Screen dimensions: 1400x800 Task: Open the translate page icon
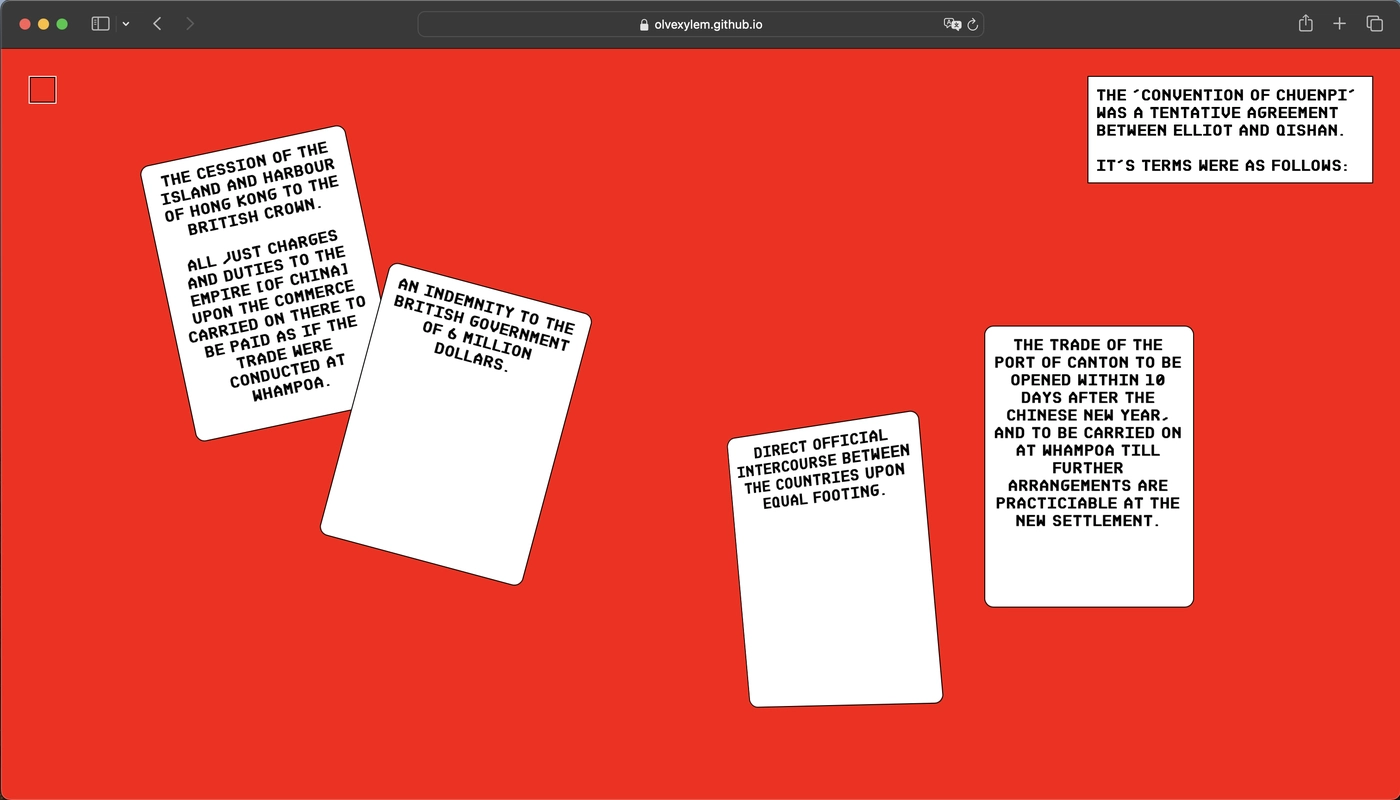pos(952,24)
